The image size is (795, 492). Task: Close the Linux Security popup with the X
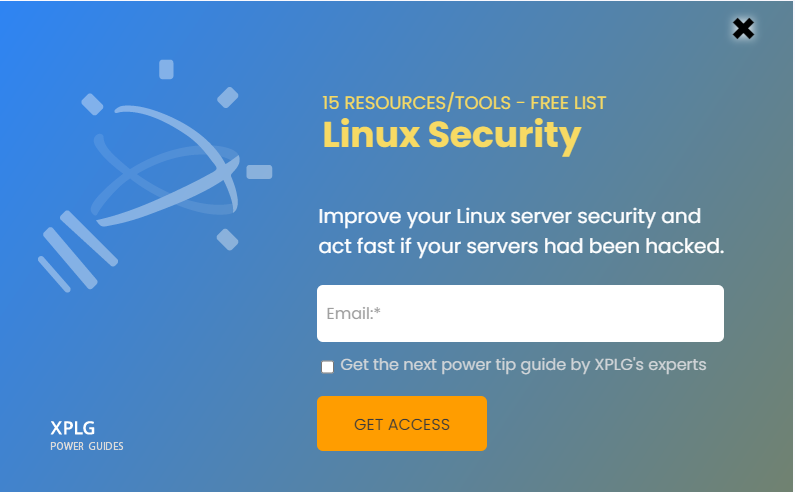743,29
